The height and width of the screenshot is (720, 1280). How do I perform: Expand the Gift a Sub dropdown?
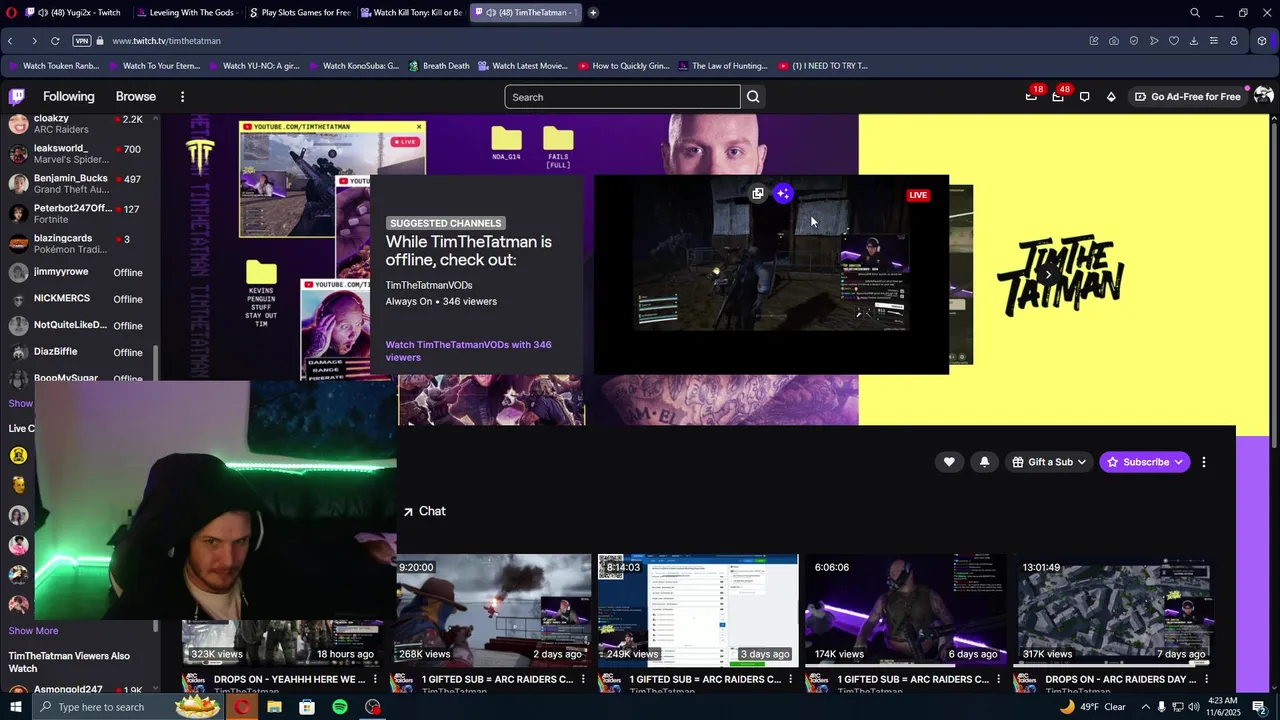(x=1049, y=462)
